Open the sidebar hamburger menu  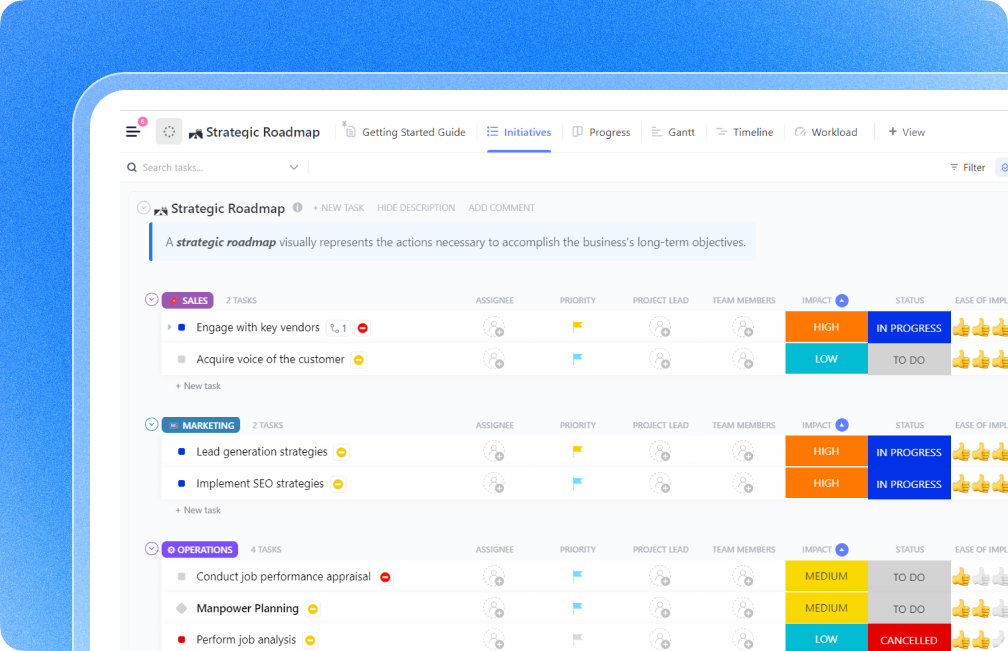(131, 131)
